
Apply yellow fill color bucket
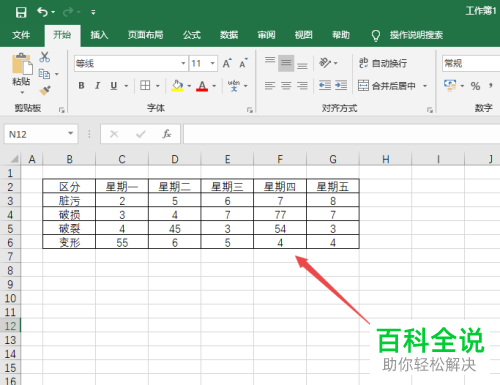pos(177,86)
